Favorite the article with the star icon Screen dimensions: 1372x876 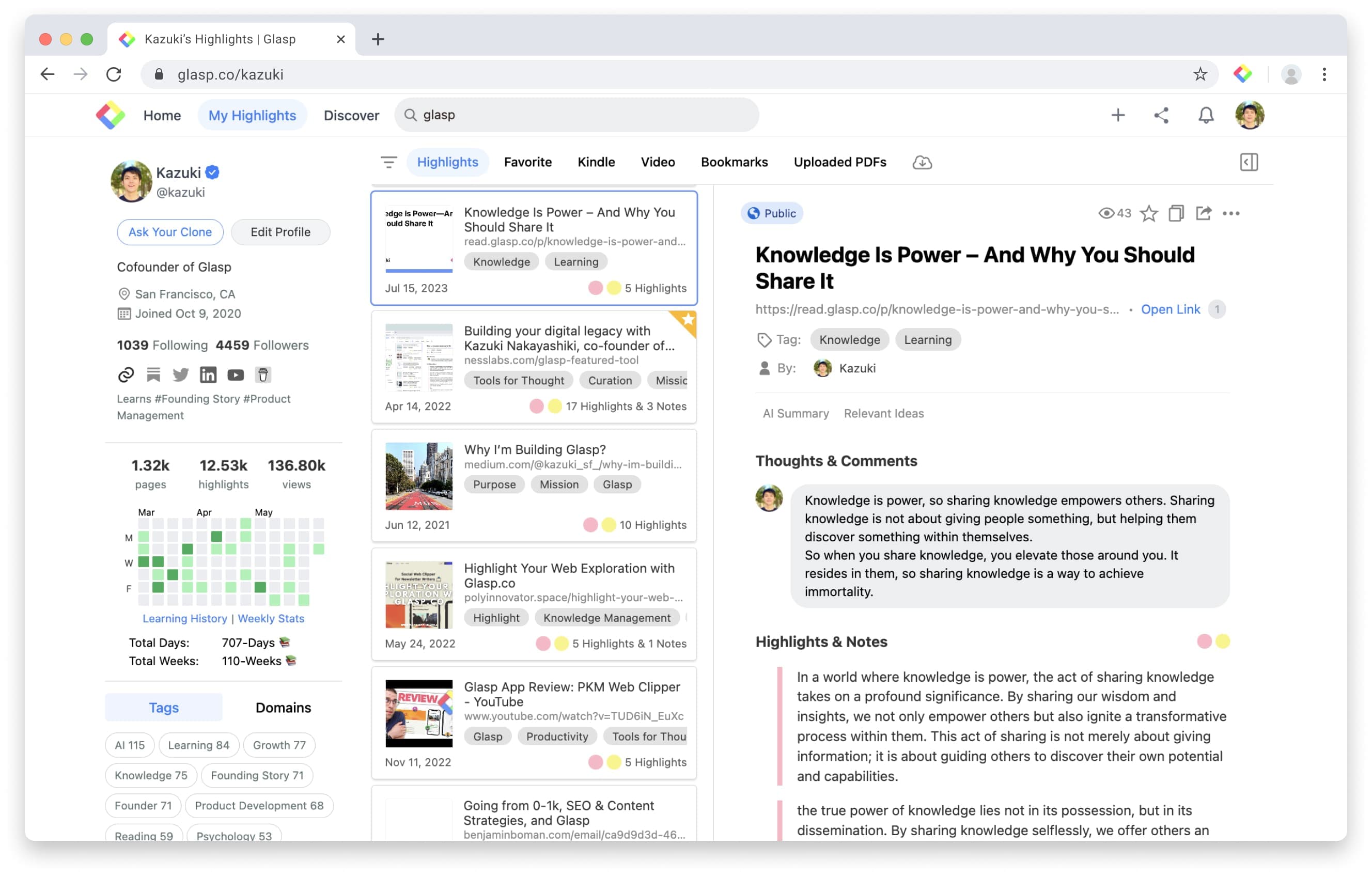click(x=1148, y=213)
